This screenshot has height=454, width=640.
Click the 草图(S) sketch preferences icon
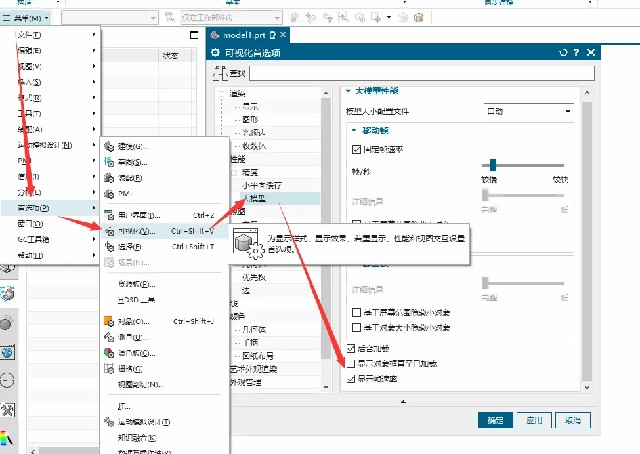pyautogui.click(x=109, y=161)
